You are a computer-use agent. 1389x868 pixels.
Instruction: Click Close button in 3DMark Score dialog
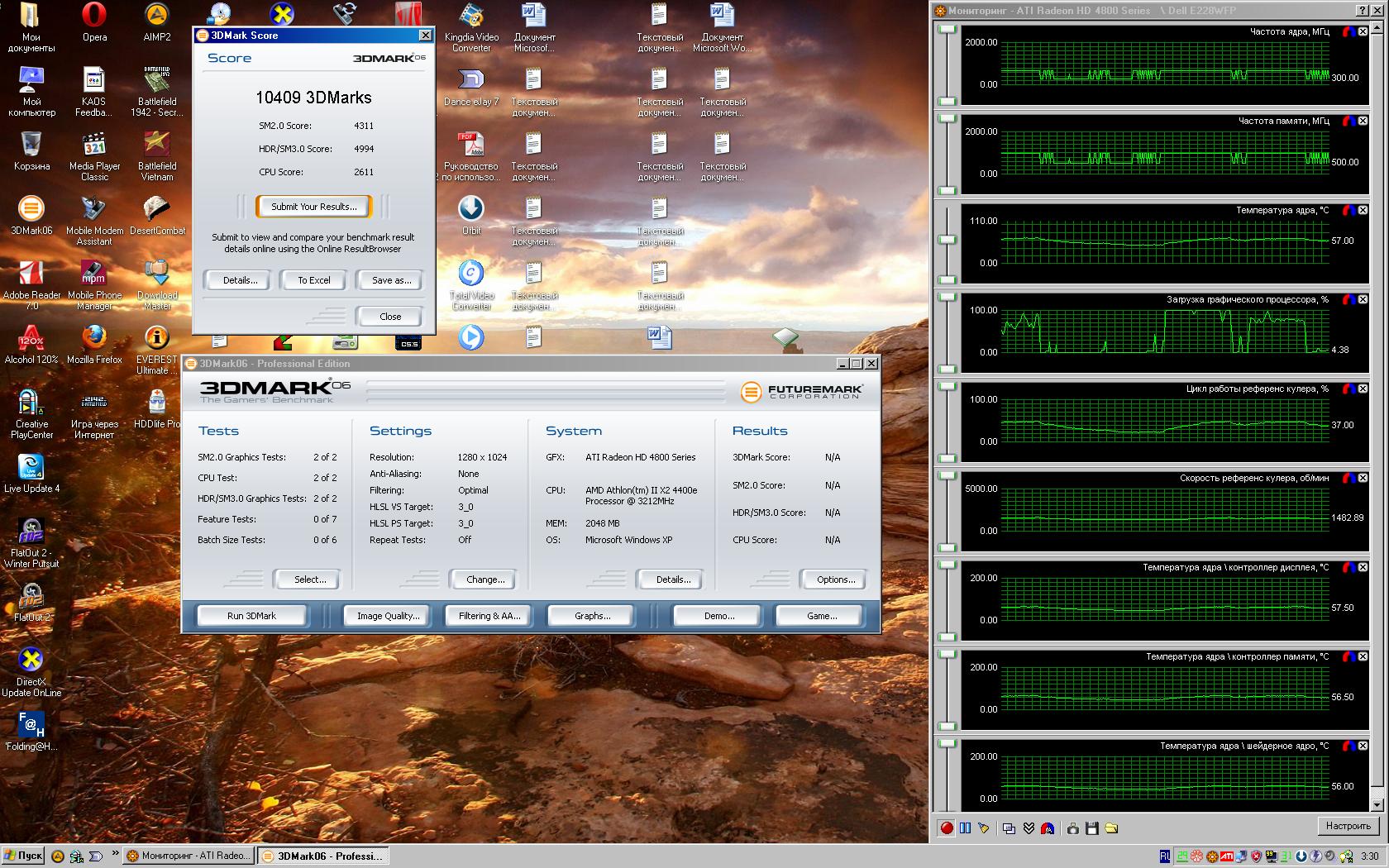pos(390,317)
